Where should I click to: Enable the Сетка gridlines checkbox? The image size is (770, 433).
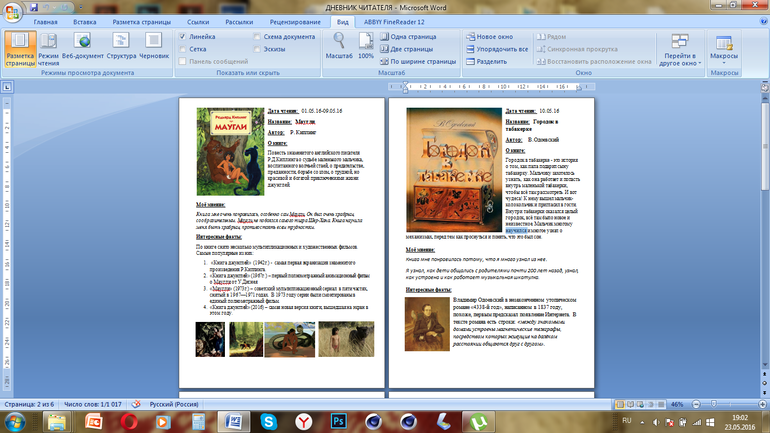tap(183, 48)
